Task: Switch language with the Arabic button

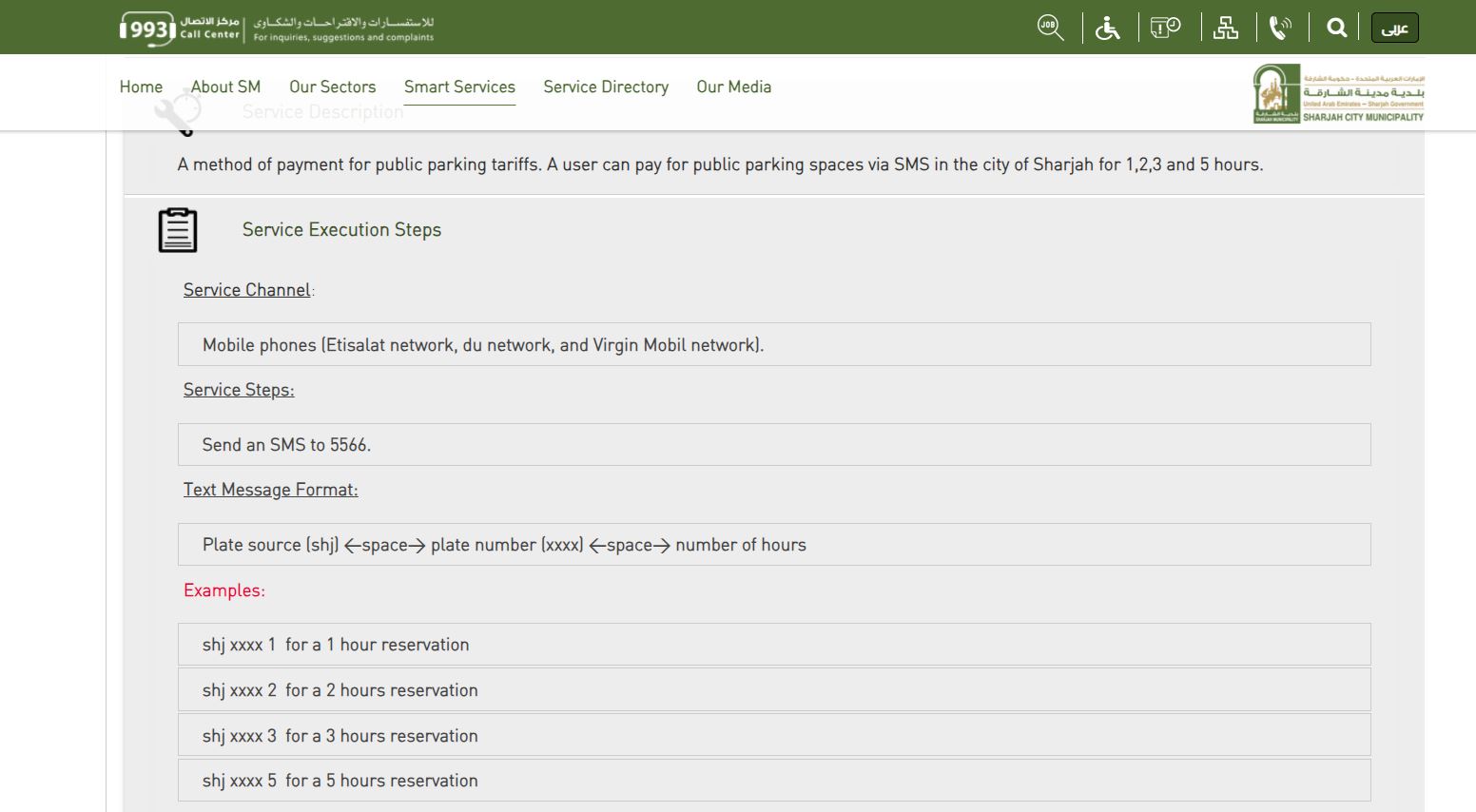Action: (x=1394, y=29)
